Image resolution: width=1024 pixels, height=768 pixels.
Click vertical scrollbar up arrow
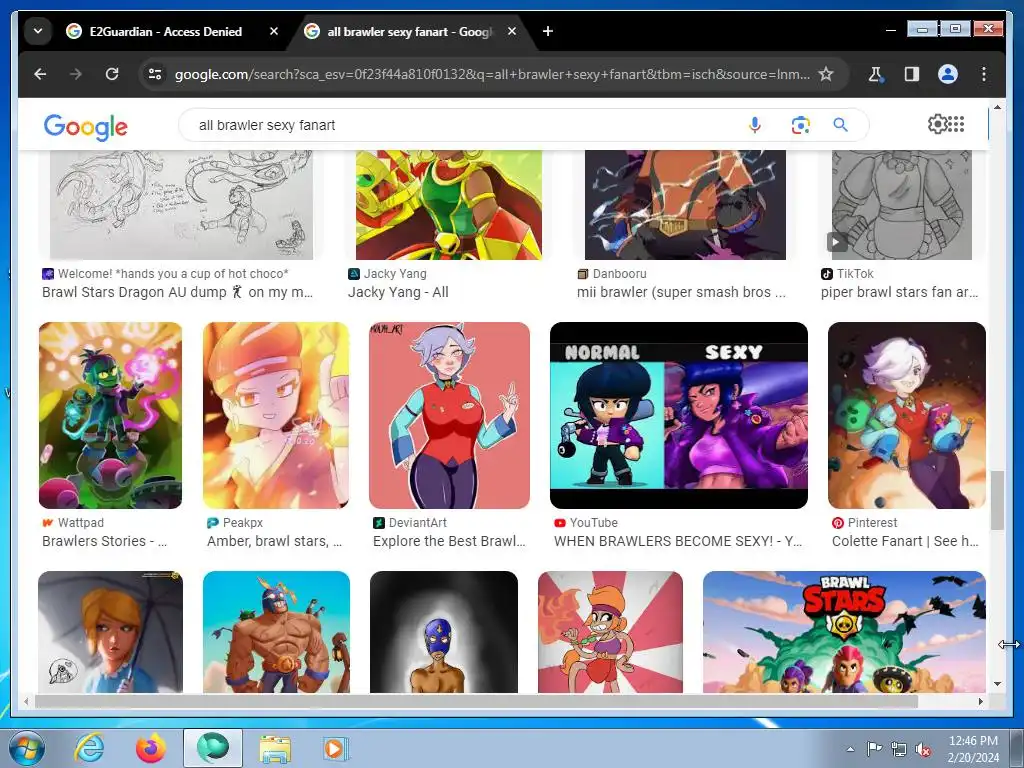click(997, 106)
